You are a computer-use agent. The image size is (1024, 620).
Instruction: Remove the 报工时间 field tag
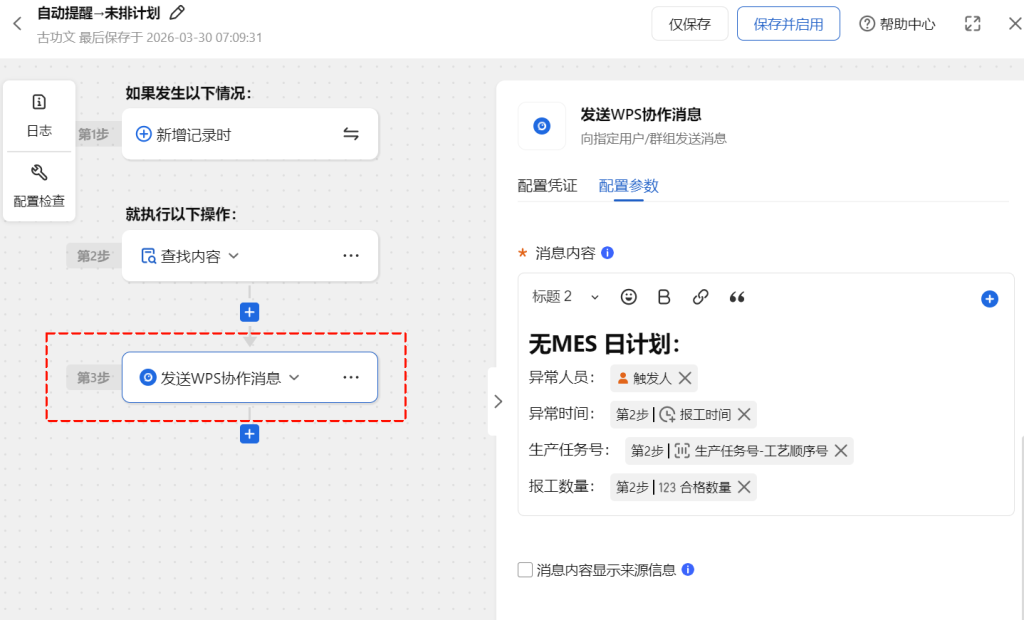pos(744,414)
